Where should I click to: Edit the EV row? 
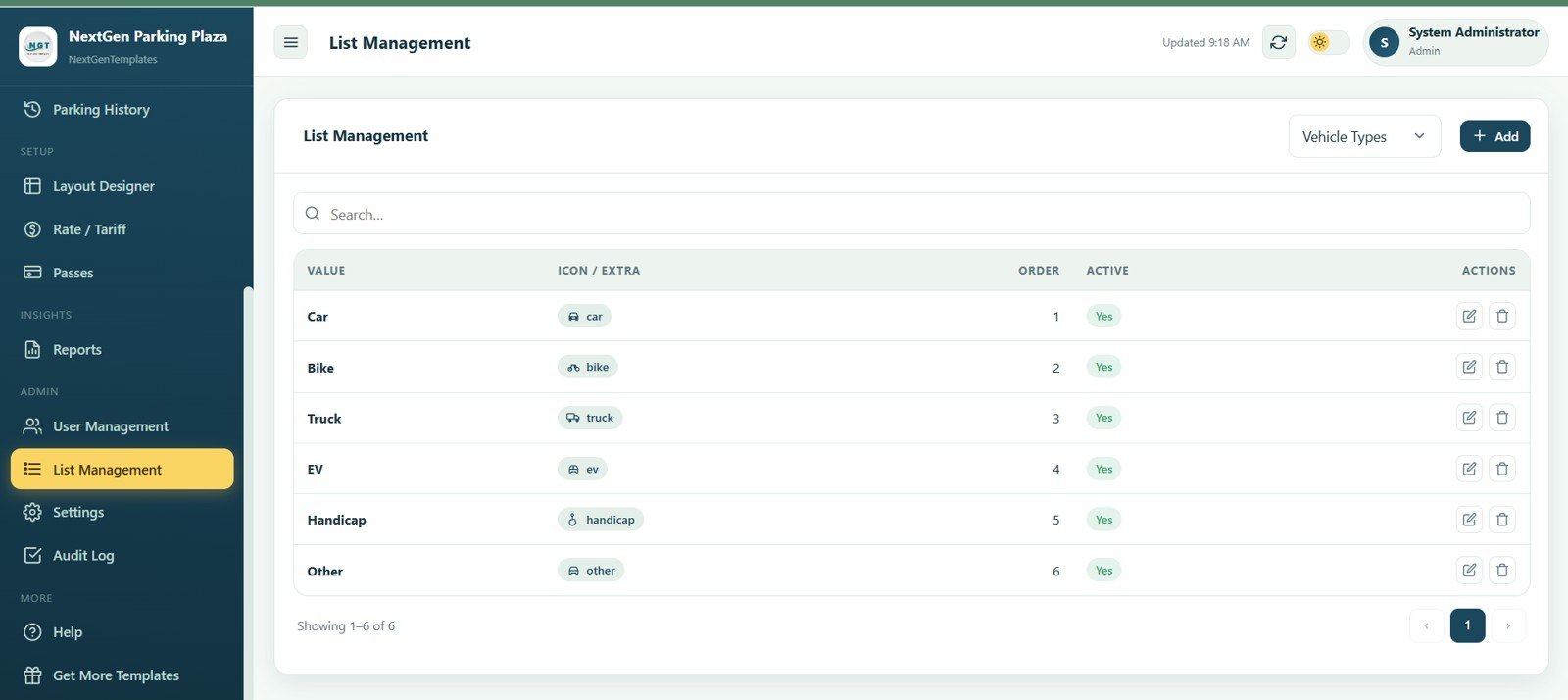(x=1469, y=469)
